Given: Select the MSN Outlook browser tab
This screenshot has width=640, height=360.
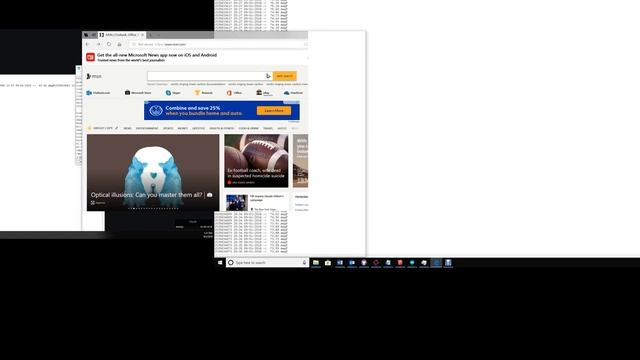Looking at the screenshot, I should (x=122, y=35).
